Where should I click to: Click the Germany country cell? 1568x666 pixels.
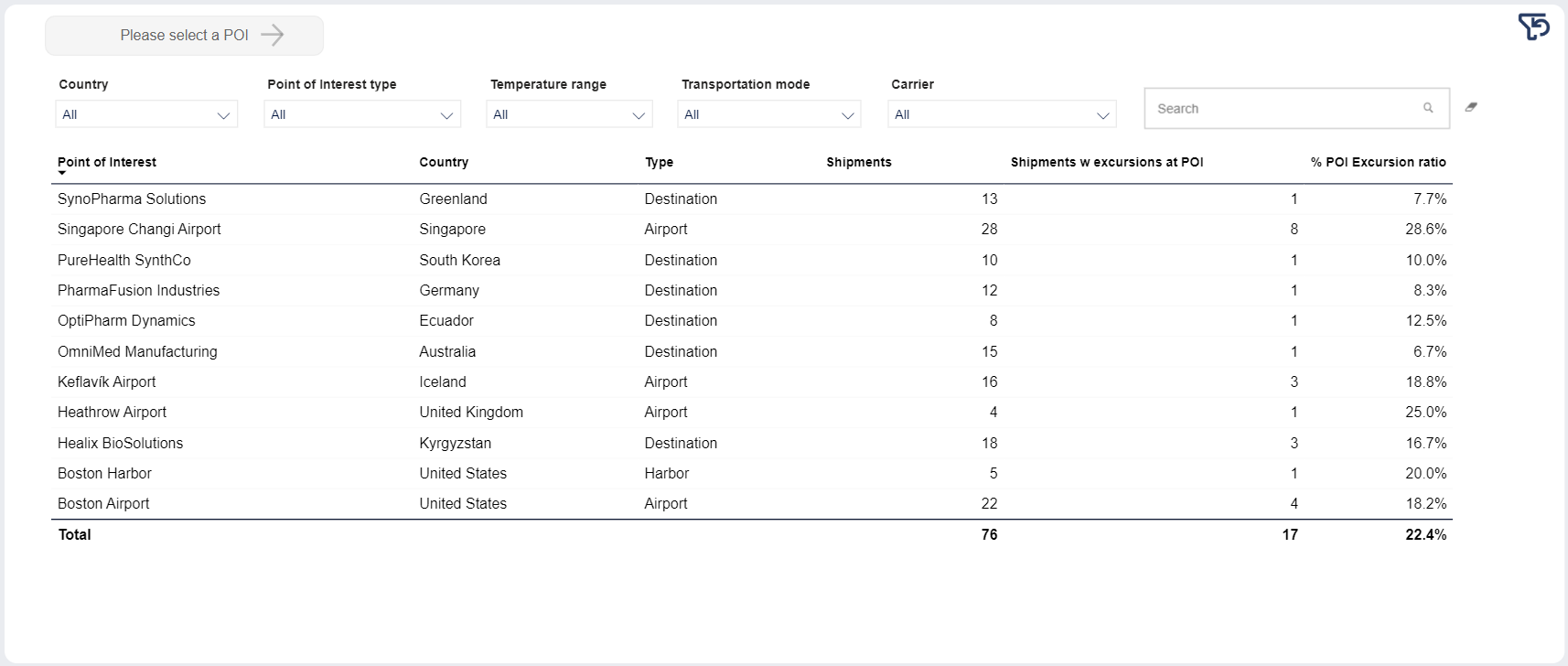click(449, 290)
